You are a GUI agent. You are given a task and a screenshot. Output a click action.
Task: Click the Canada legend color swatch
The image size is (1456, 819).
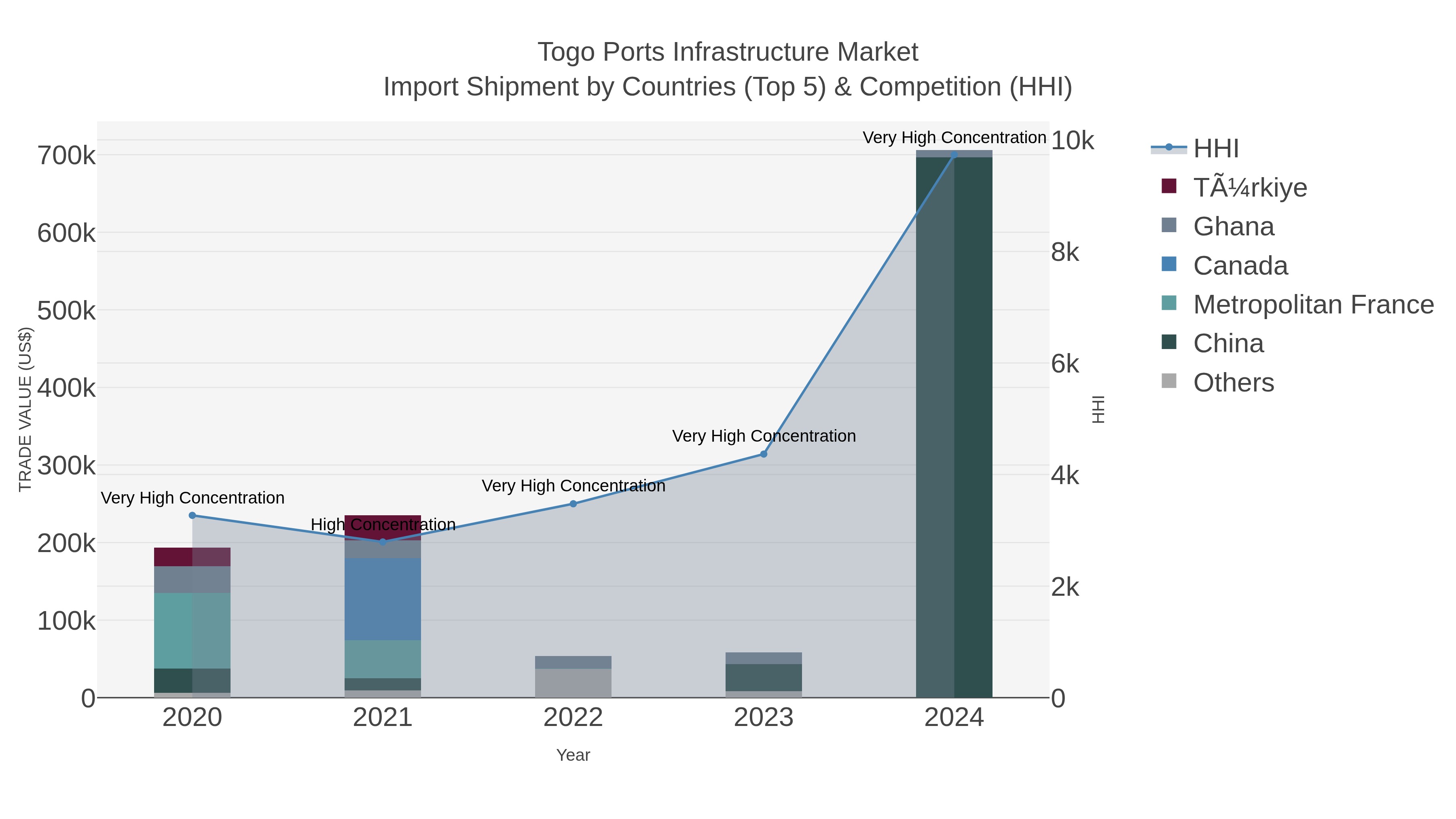point(1169,264)
